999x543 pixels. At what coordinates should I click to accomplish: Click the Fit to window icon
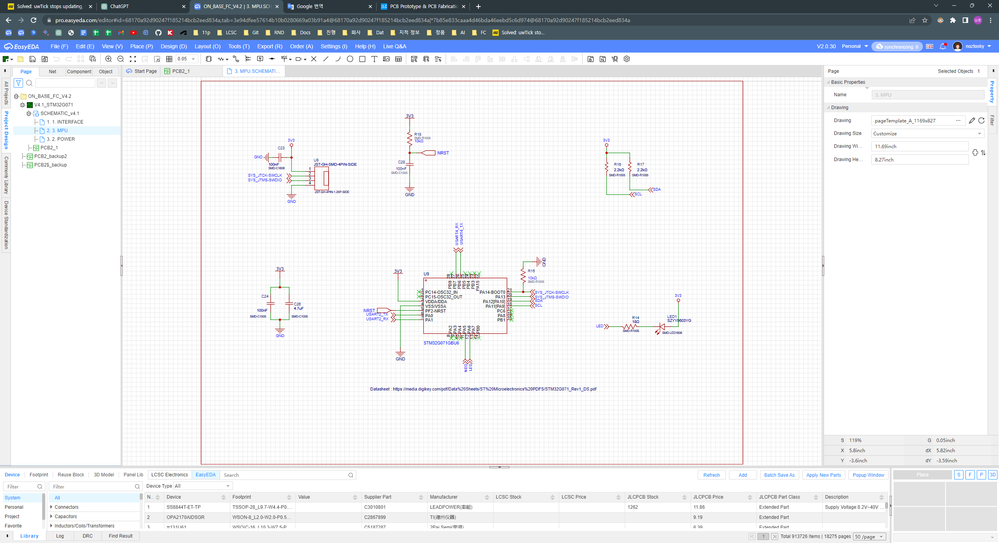[x=133, y=59]
